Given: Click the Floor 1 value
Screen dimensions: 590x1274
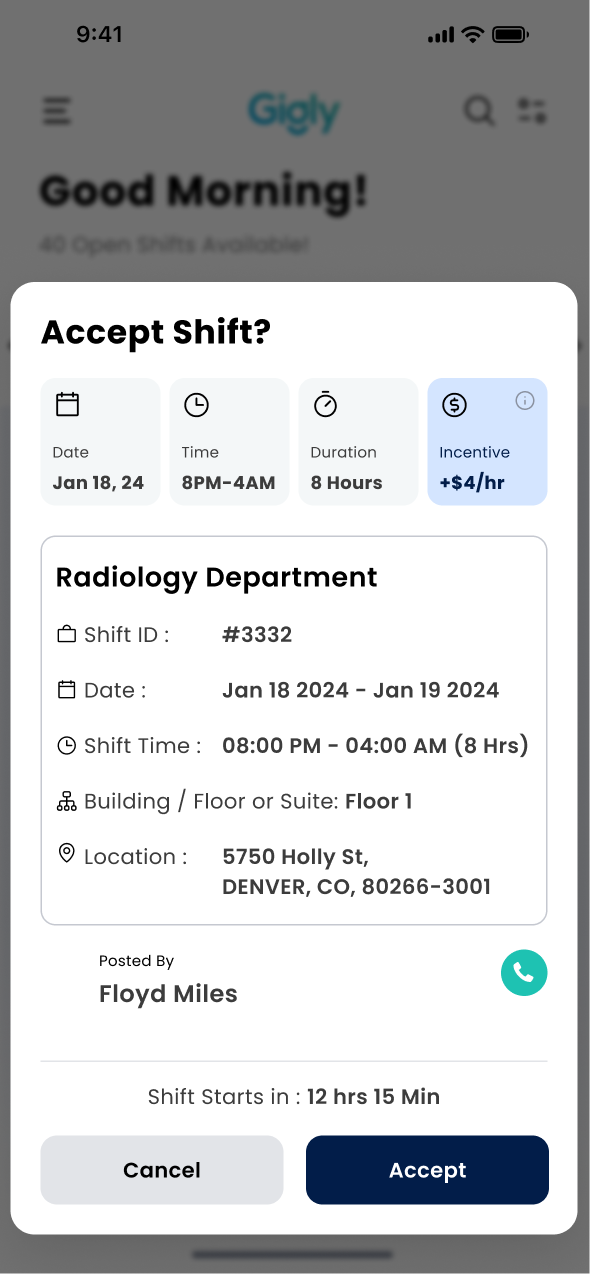Looking at the screenshot, I should coord(379,801).
